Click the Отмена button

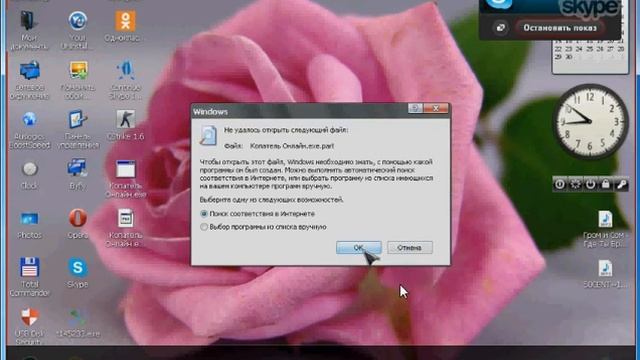[x=409, y=247]
